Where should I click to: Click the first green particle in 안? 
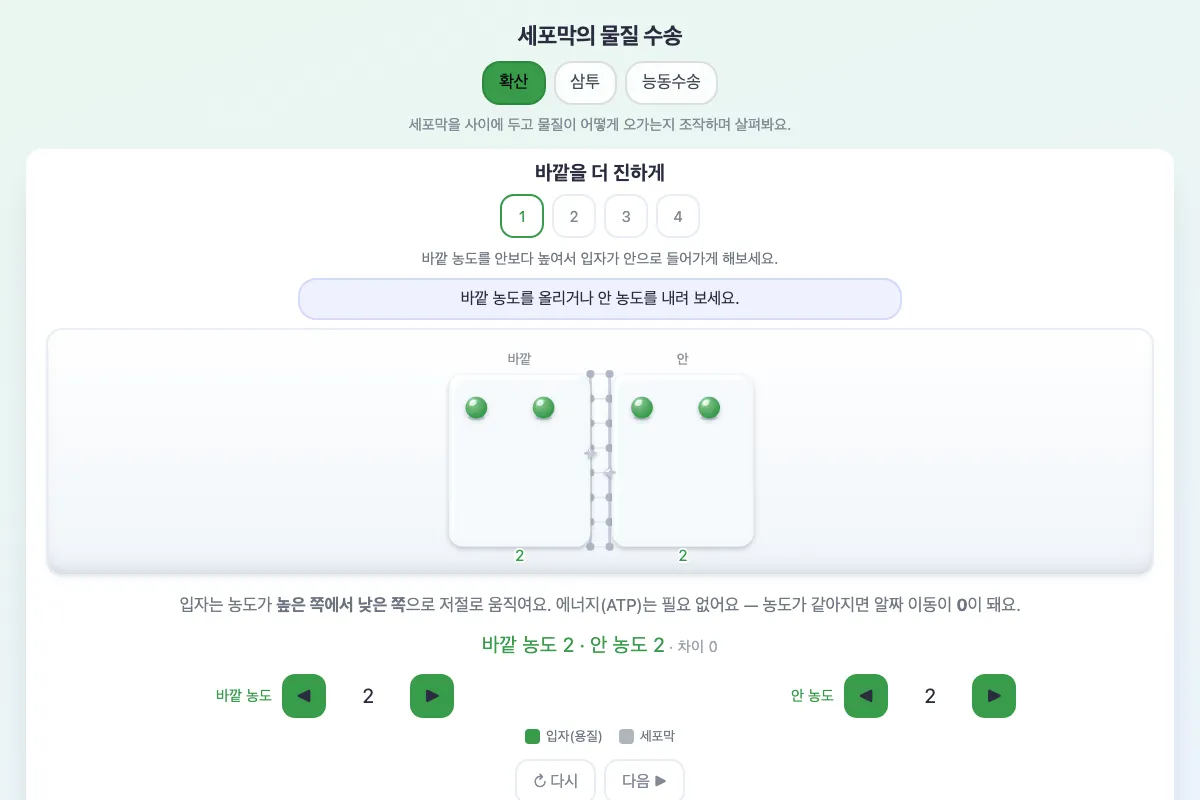click(x=642, y=408)
